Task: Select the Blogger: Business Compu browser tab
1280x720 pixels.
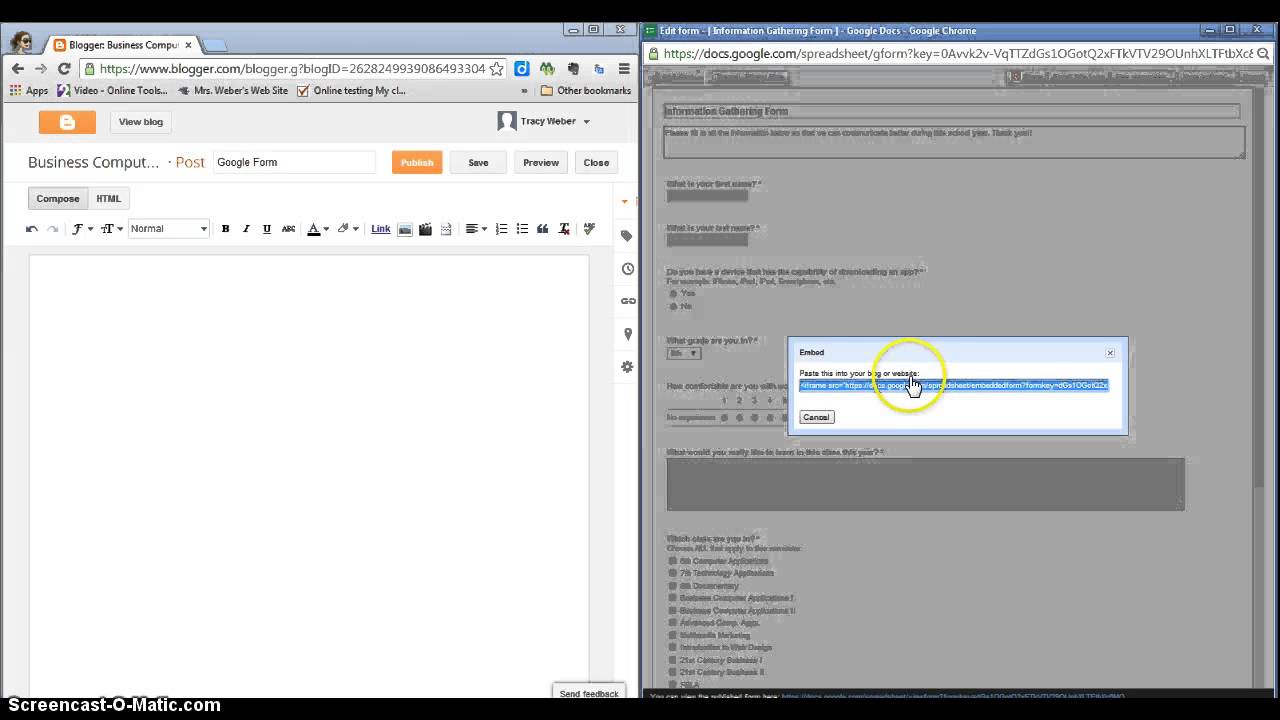Action: (x=122, y=45)
